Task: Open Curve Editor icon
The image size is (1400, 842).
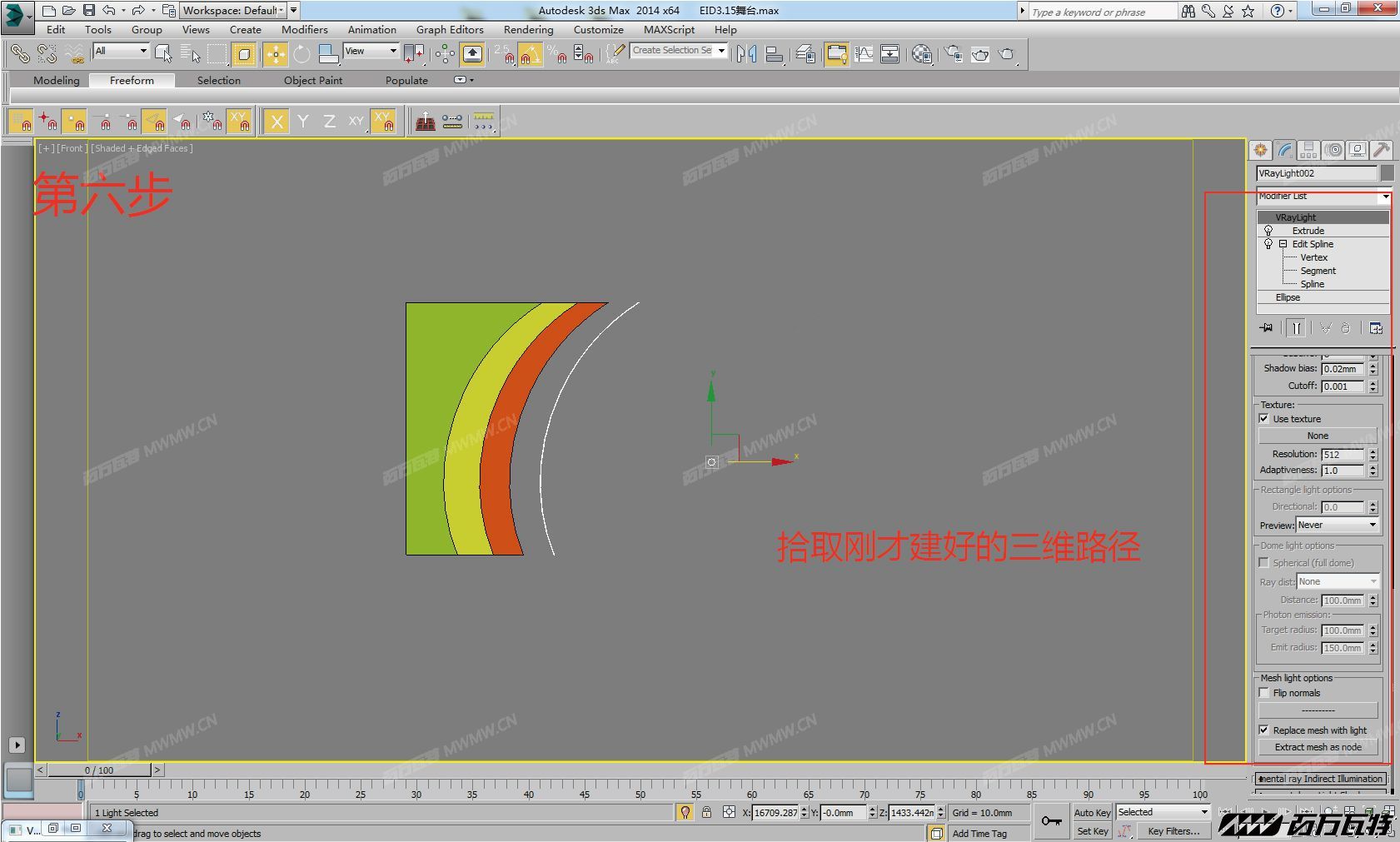Action: click(x=864, y=54)
